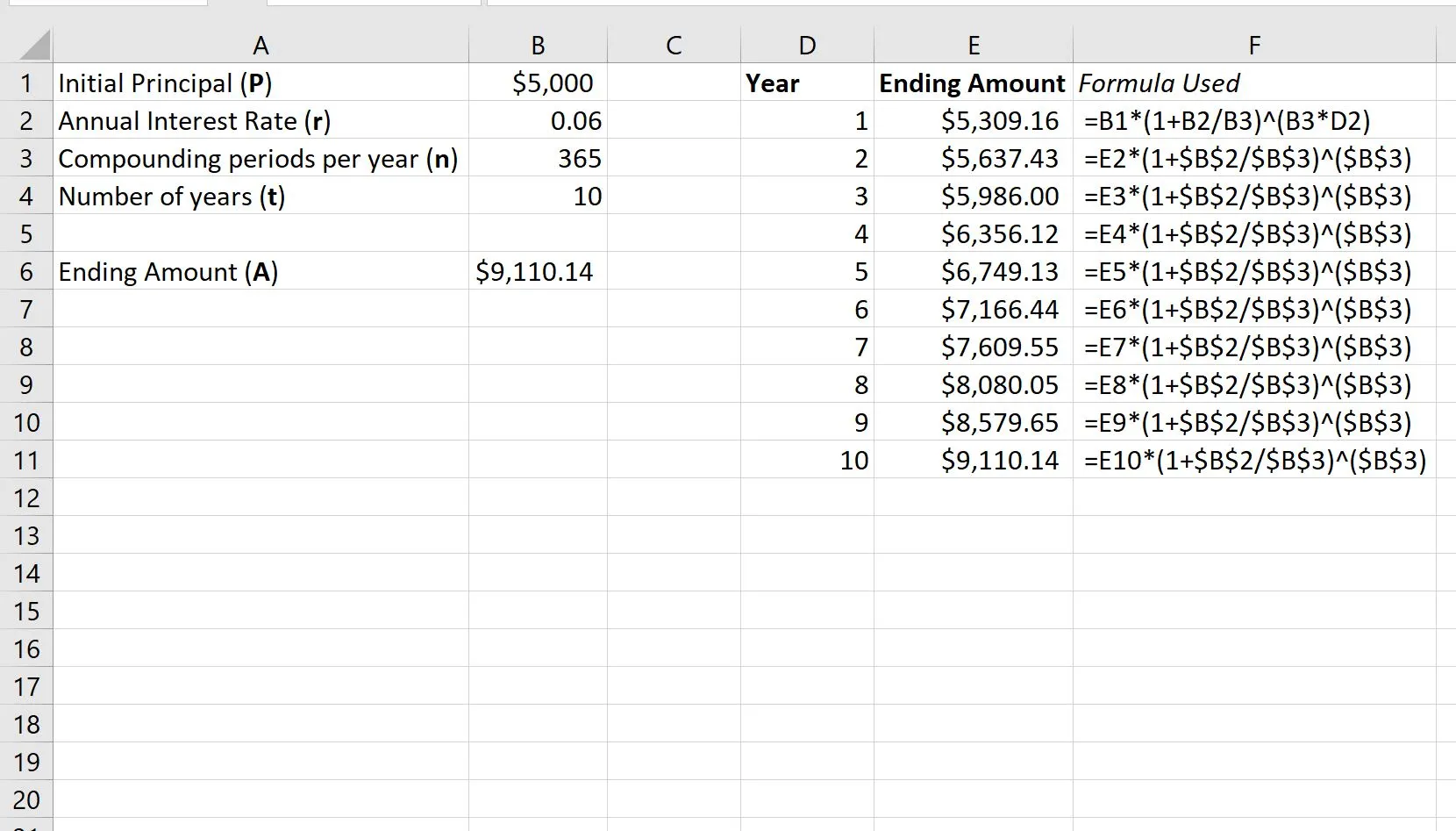Select cell E11 showing $9,110.14
1456x831 pixels.
(974, 460)
